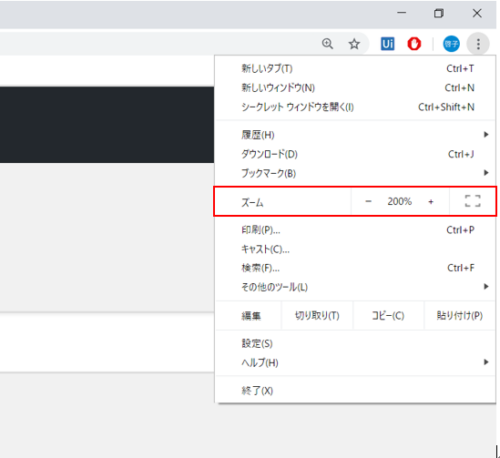500x458 pixels.
Task: Increase zoom with the plus button
Action: (431, 202)
